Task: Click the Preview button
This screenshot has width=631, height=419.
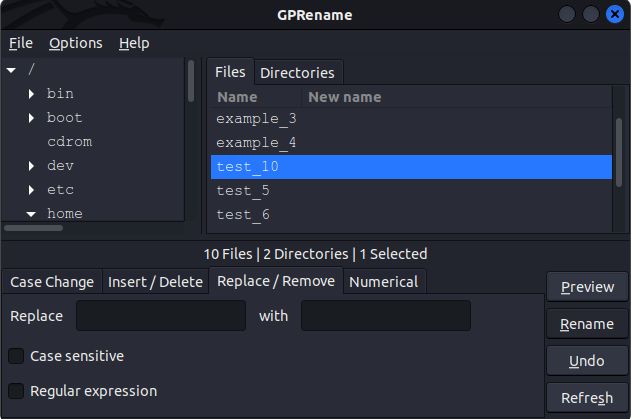Action: pos(587,287)
